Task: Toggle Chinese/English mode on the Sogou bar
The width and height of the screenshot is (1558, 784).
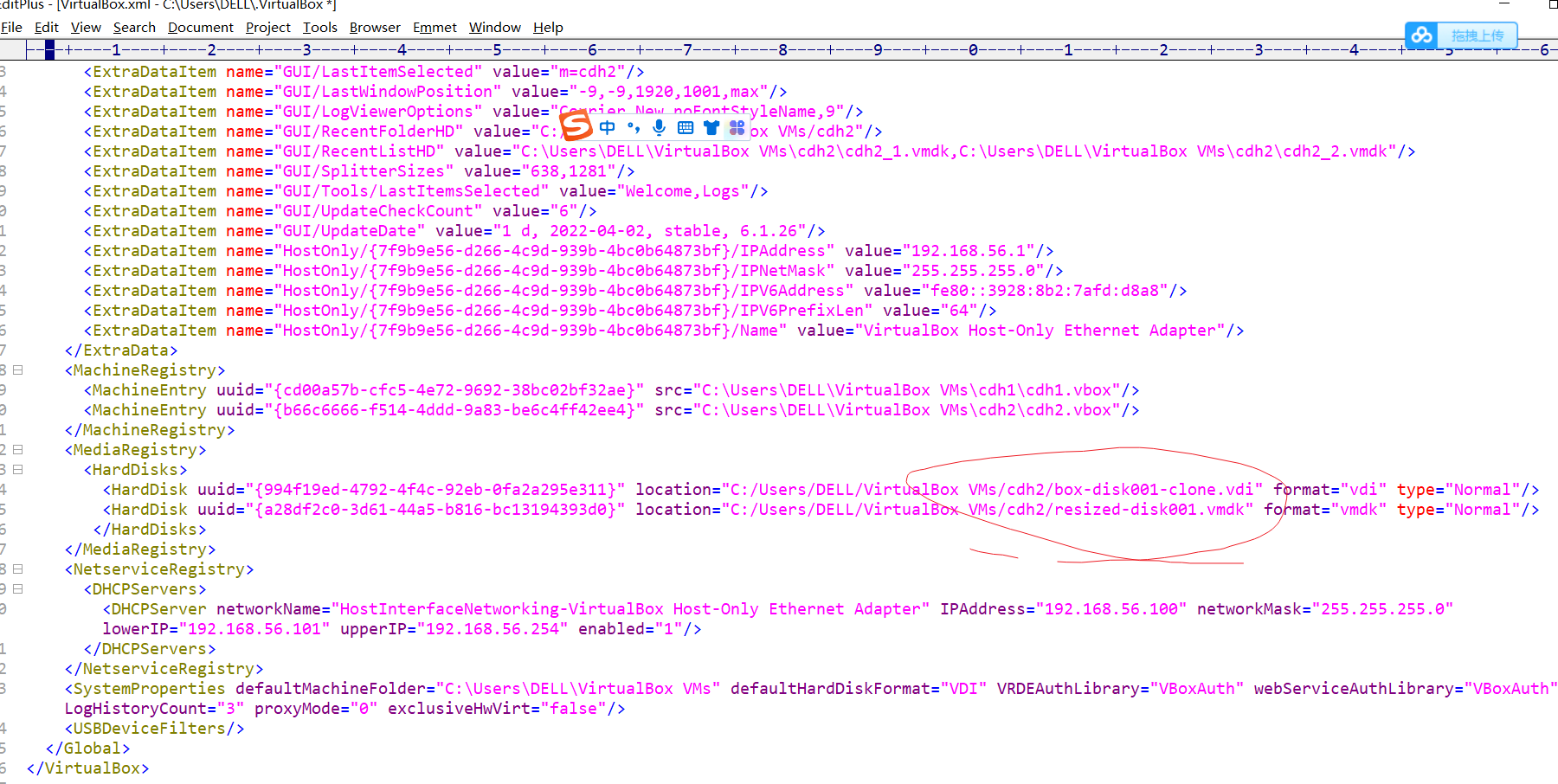Action: click(608, 128)
